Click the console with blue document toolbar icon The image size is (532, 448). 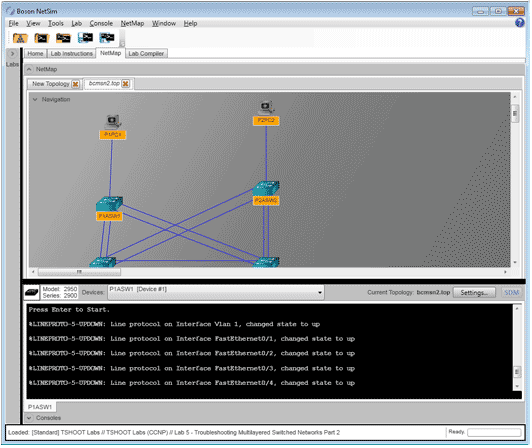(85, 38)
